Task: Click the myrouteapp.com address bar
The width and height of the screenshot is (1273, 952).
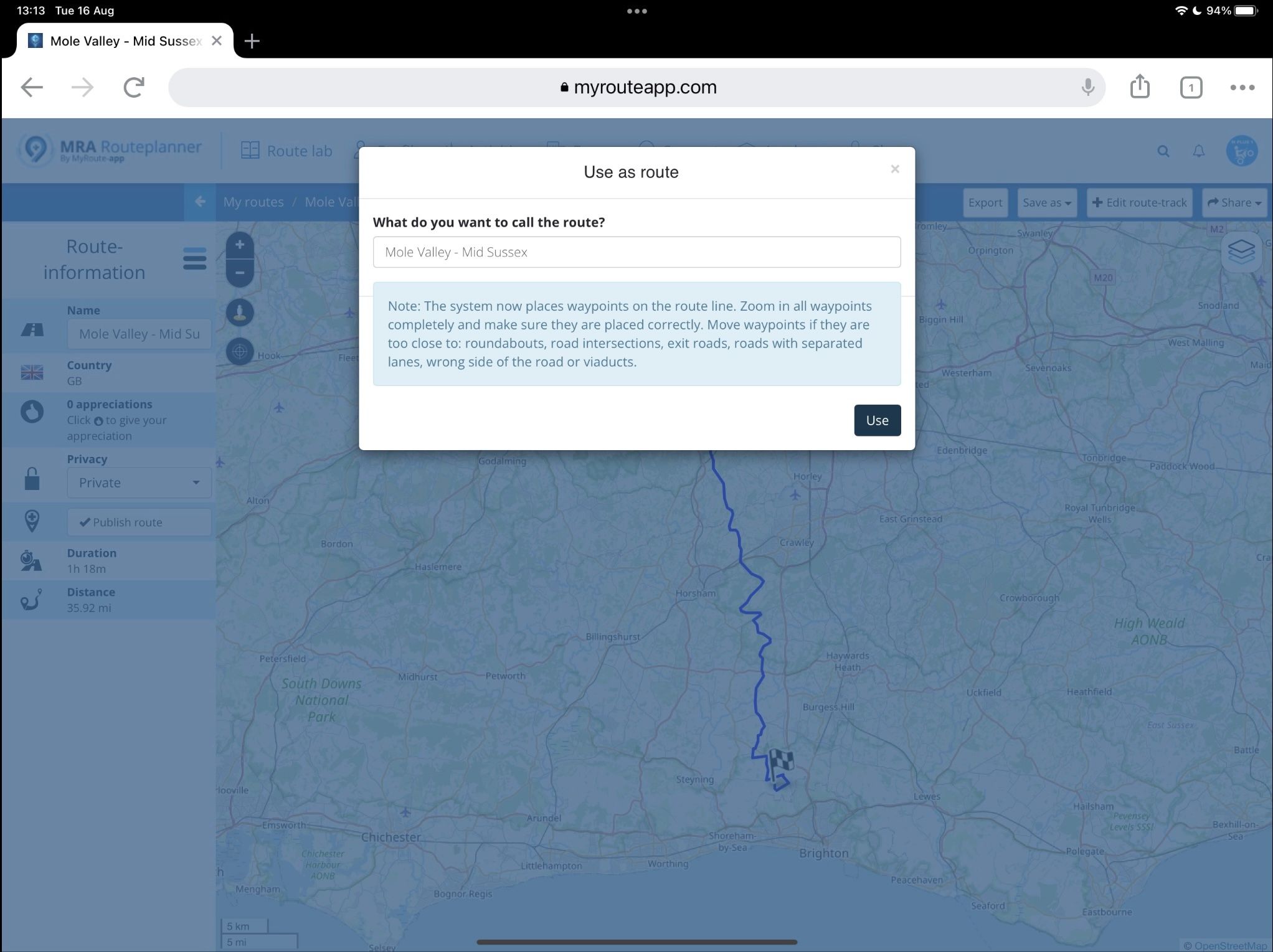Action: [x=637, y=87]
